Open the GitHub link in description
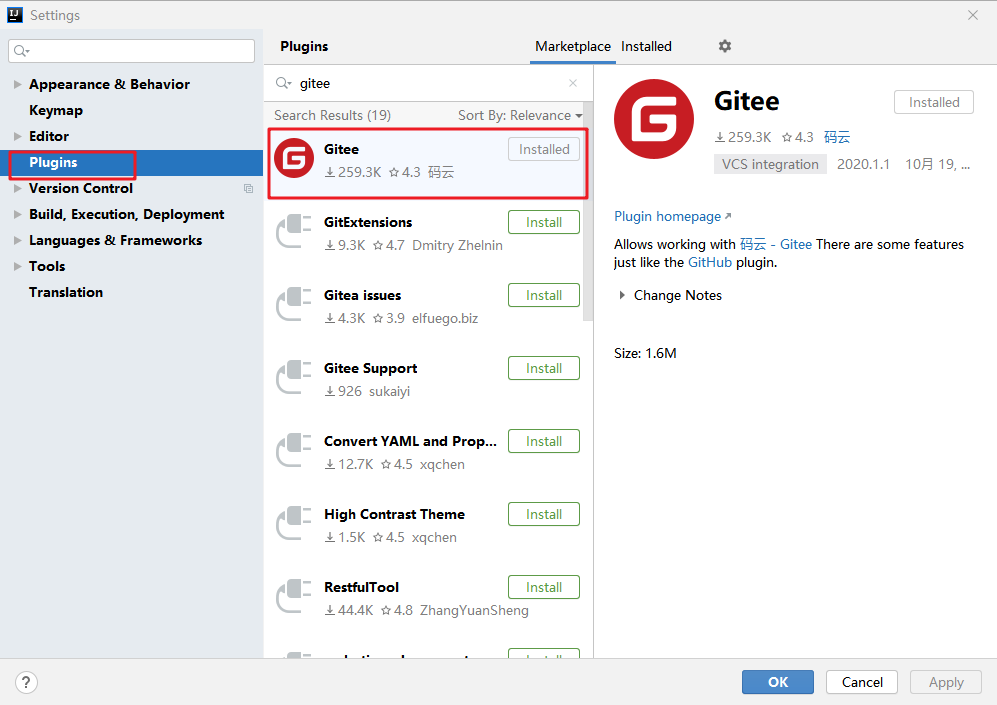Image resolution: width=997 pixels, height=705 pixels. [x=710, y=263]
